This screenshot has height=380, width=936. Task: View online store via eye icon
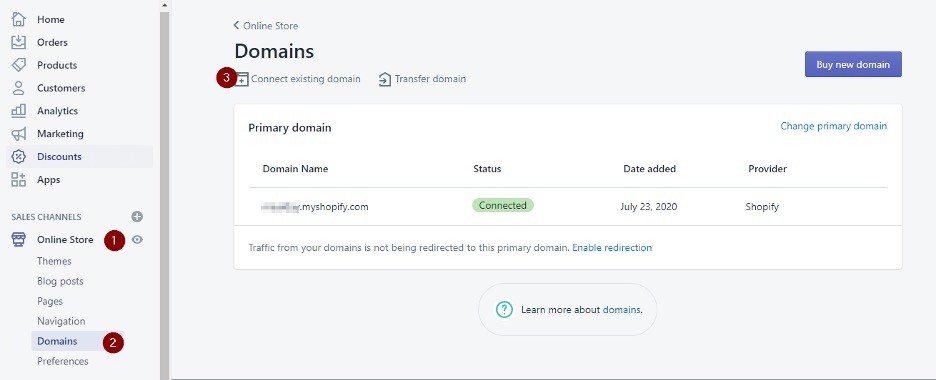137,239
